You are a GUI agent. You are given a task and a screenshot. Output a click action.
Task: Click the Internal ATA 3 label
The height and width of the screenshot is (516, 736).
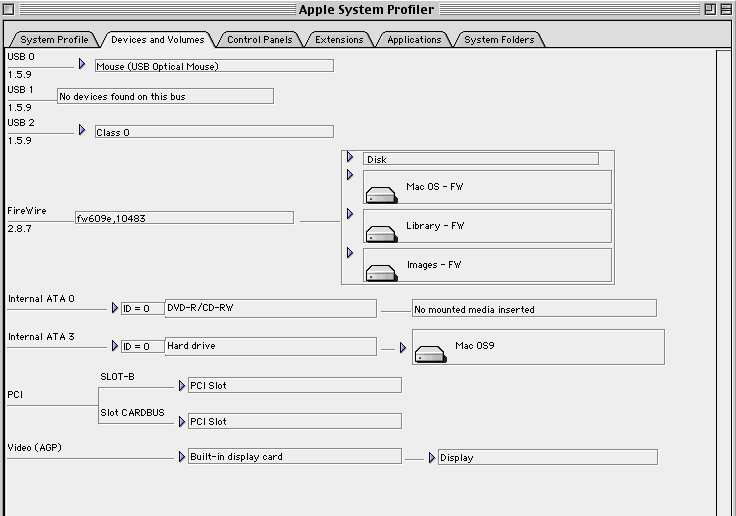click(41, 337)
